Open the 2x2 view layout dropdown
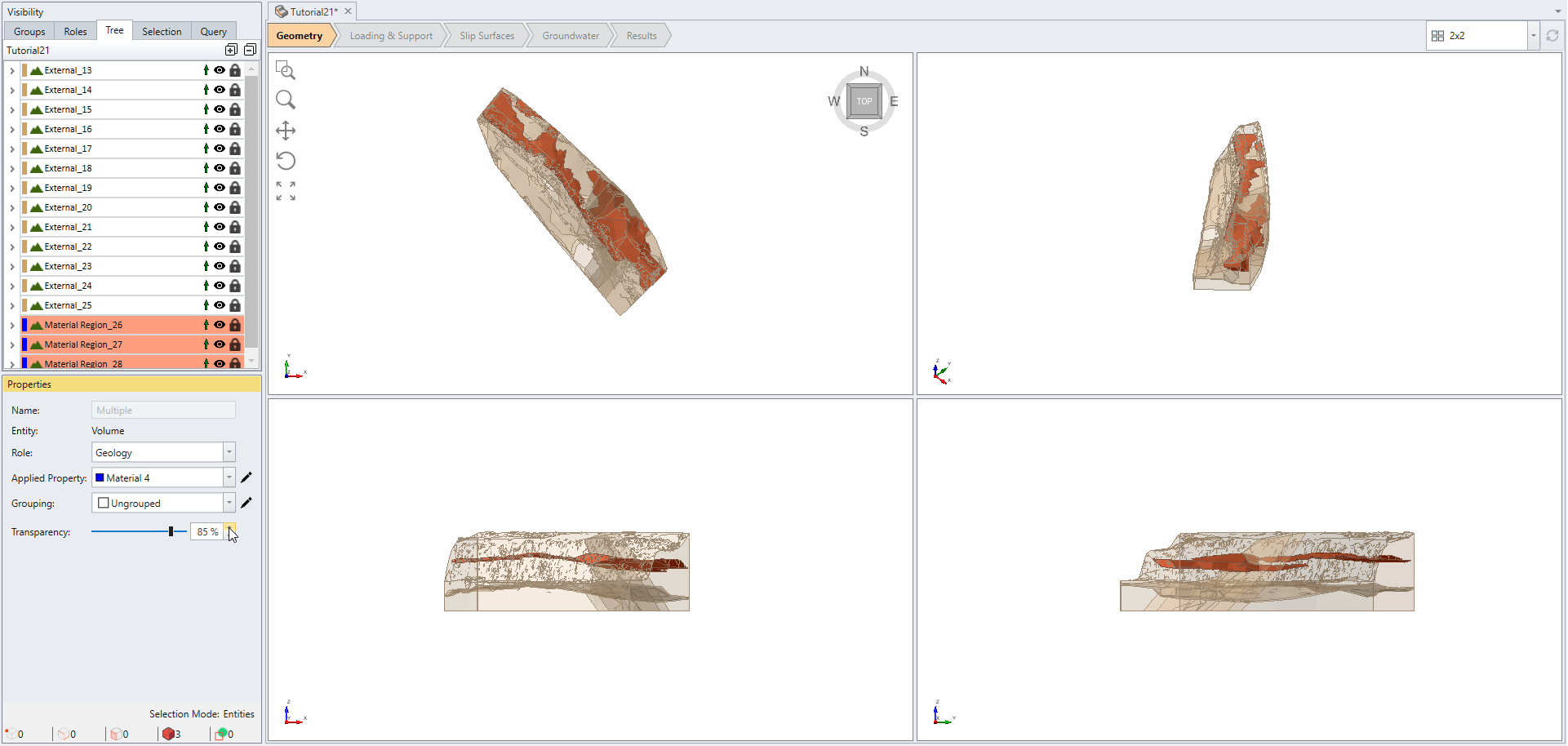This screenshot has width=1568, height=746. (1533, 35)
